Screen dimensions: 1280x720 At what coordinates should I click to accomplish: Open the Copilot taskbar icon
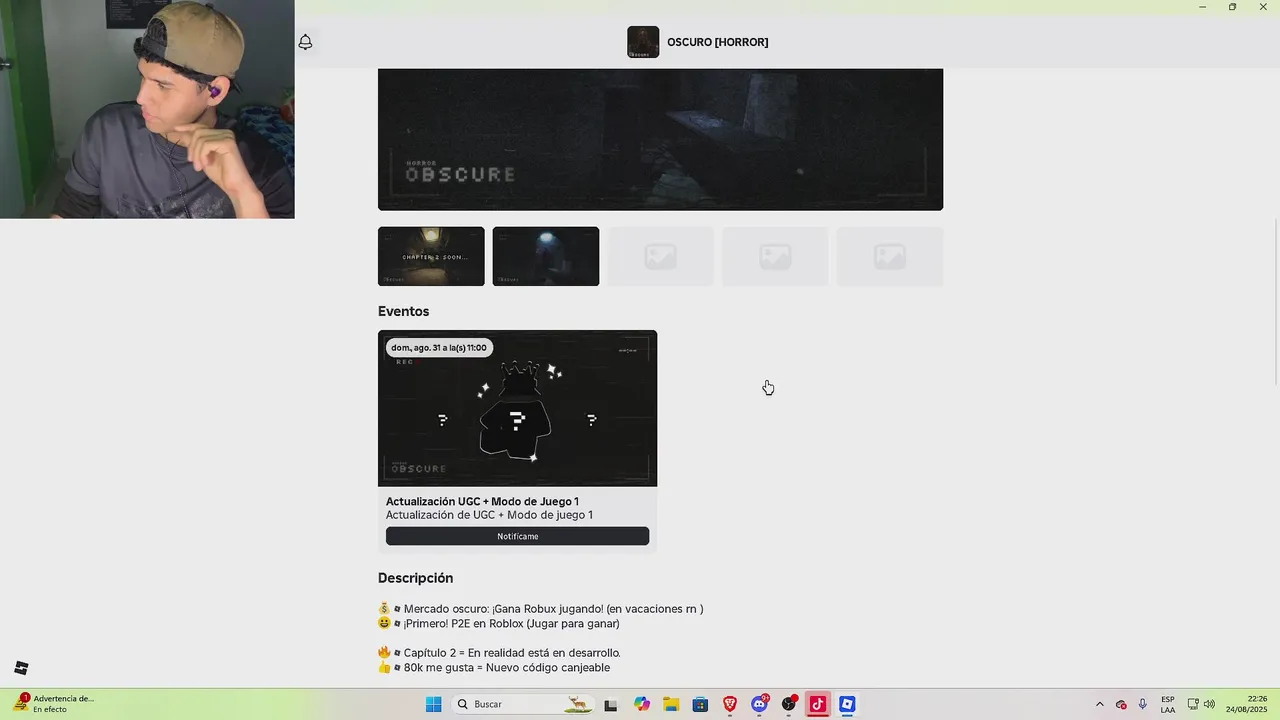(x=641, y=704)
